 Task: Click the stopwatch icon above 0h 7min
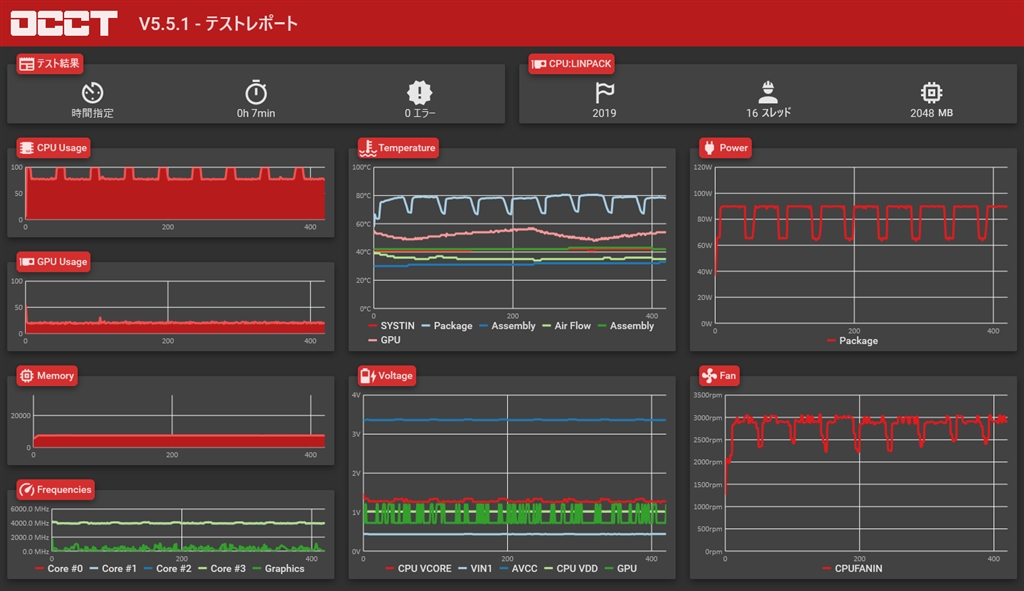tap(256, 92)
